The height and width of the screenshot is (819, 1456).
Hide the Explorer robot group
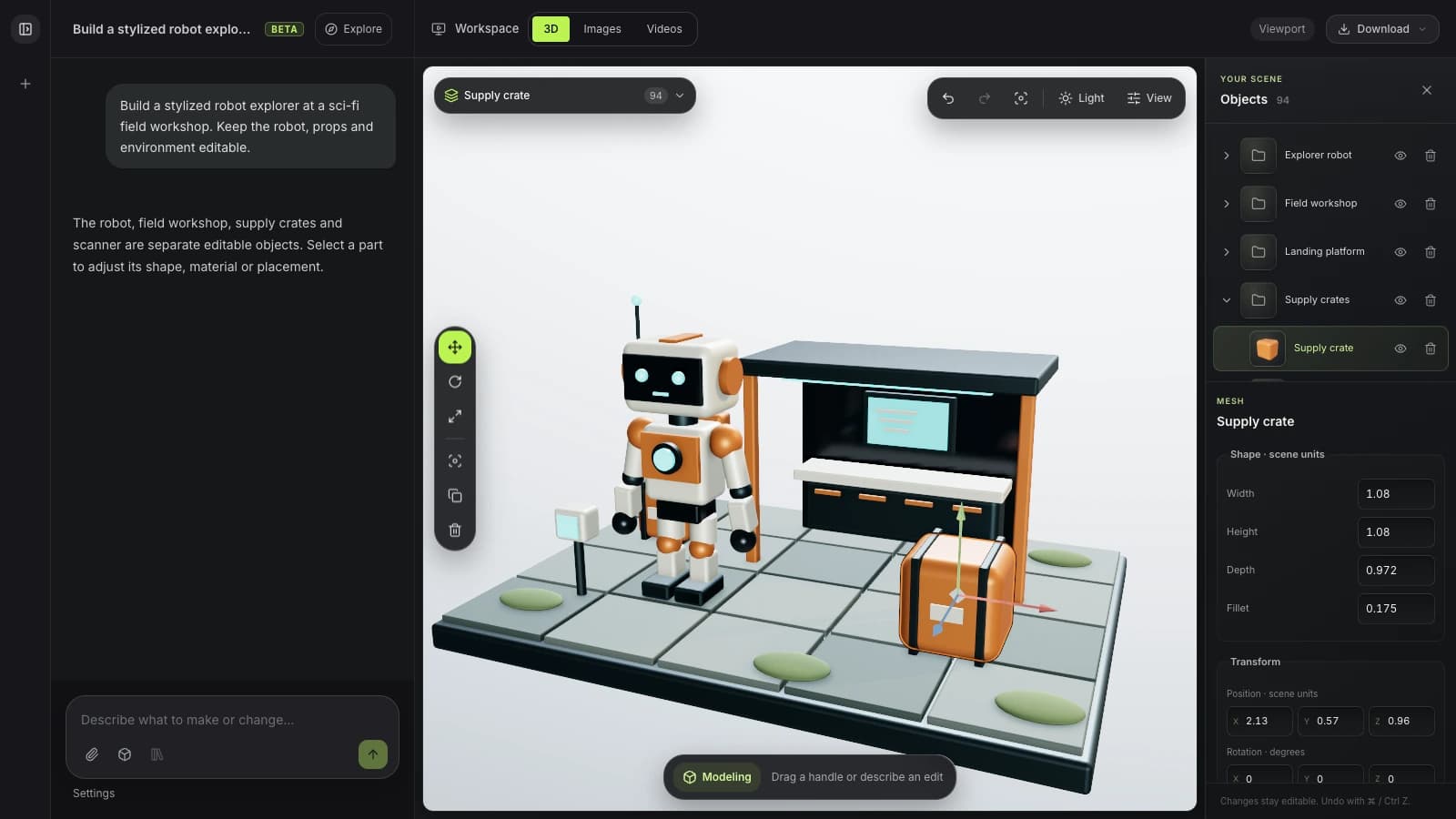point(1400,156)
